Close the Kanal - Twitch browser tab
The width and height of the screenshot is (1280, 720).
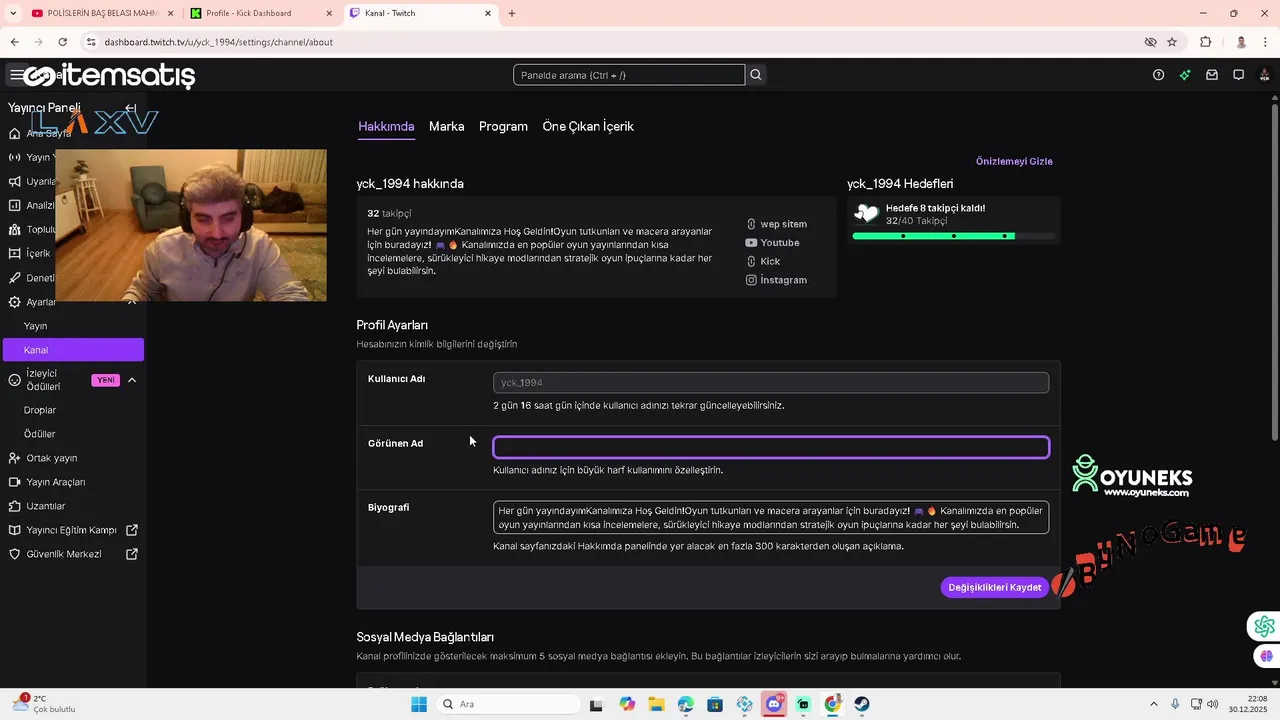(488, 13)
